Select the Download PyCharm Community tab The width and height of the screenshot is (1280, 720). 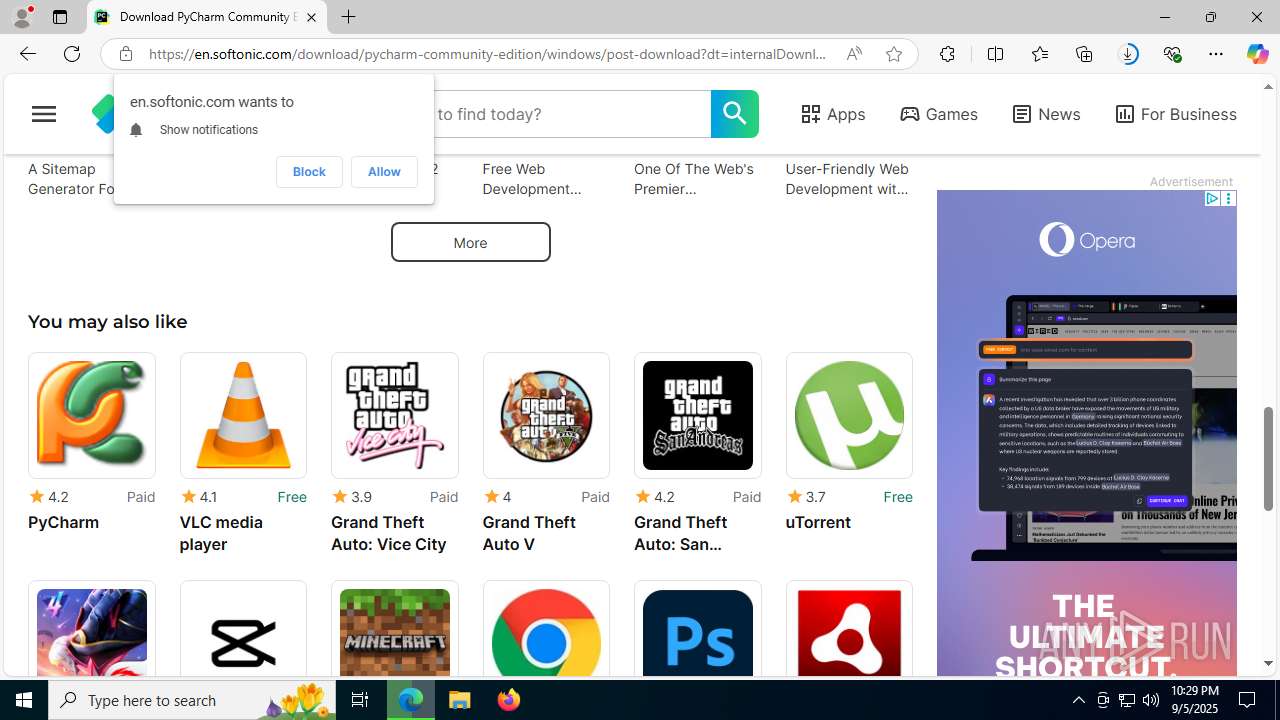tap(207, 17)
